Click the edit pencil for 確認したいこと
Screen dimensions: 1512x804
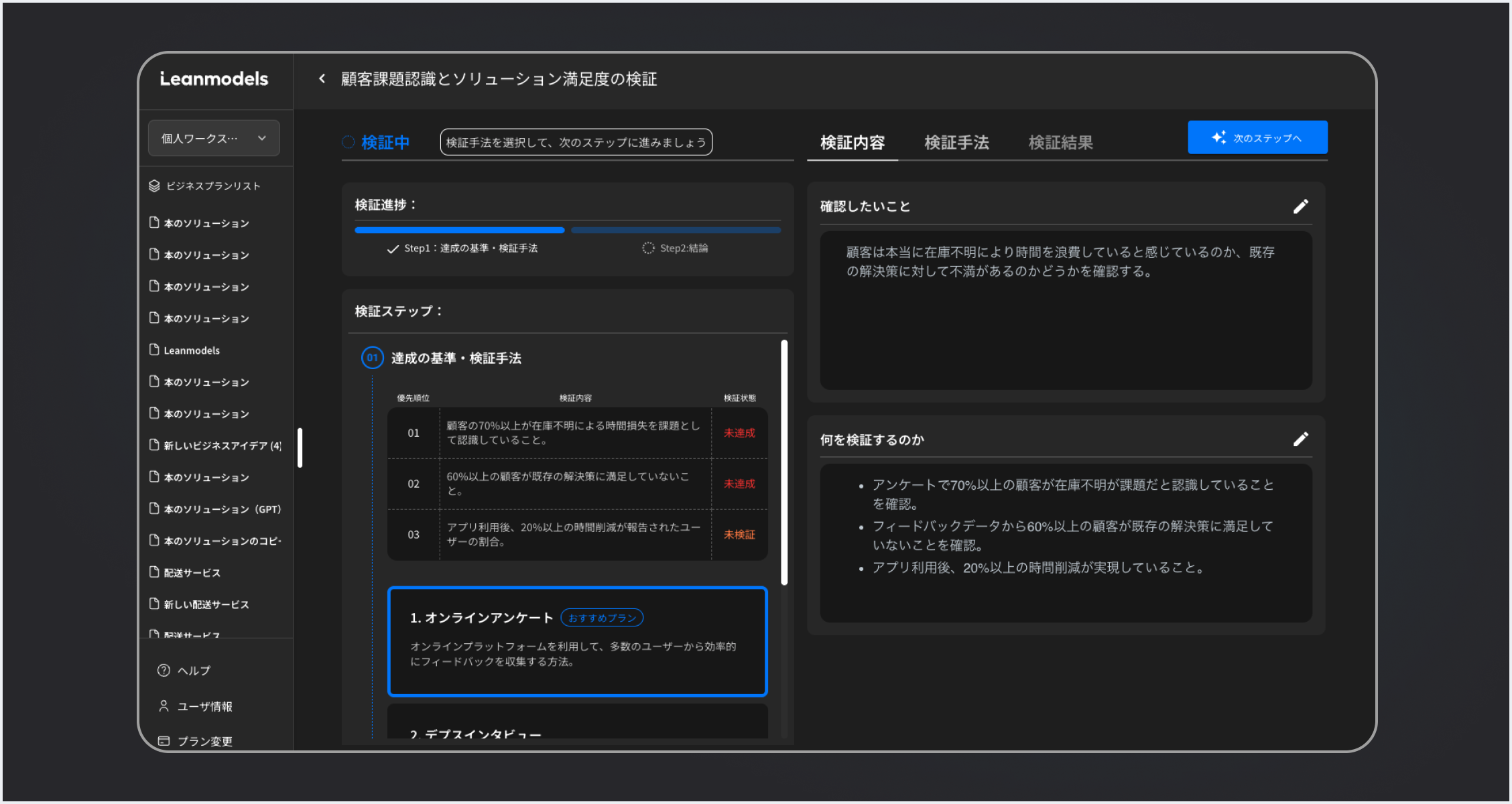[x=1300, y=206]
